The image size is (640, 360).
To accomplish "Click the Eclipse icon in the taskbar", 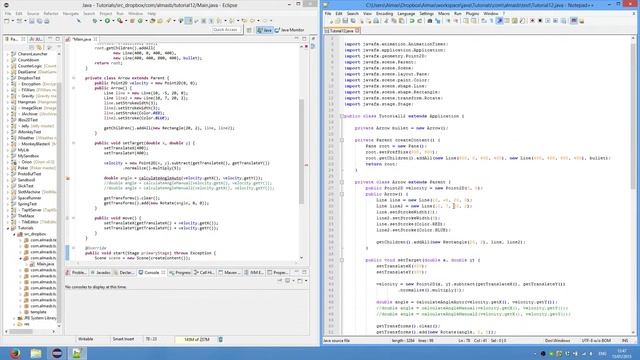I will tap(57, 353).
